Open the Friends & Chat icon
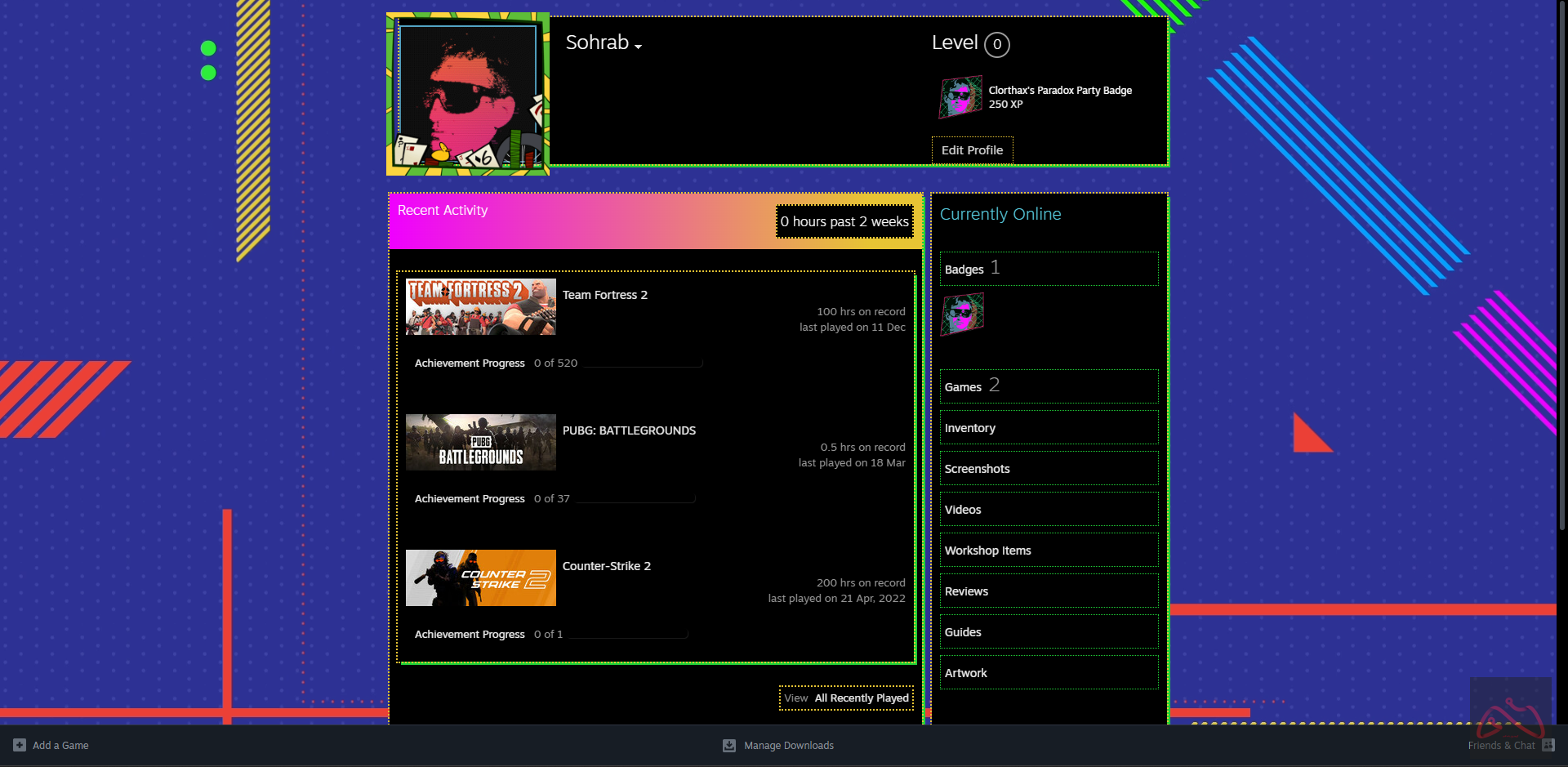 pyautogui.click(x=1548, y=745)
